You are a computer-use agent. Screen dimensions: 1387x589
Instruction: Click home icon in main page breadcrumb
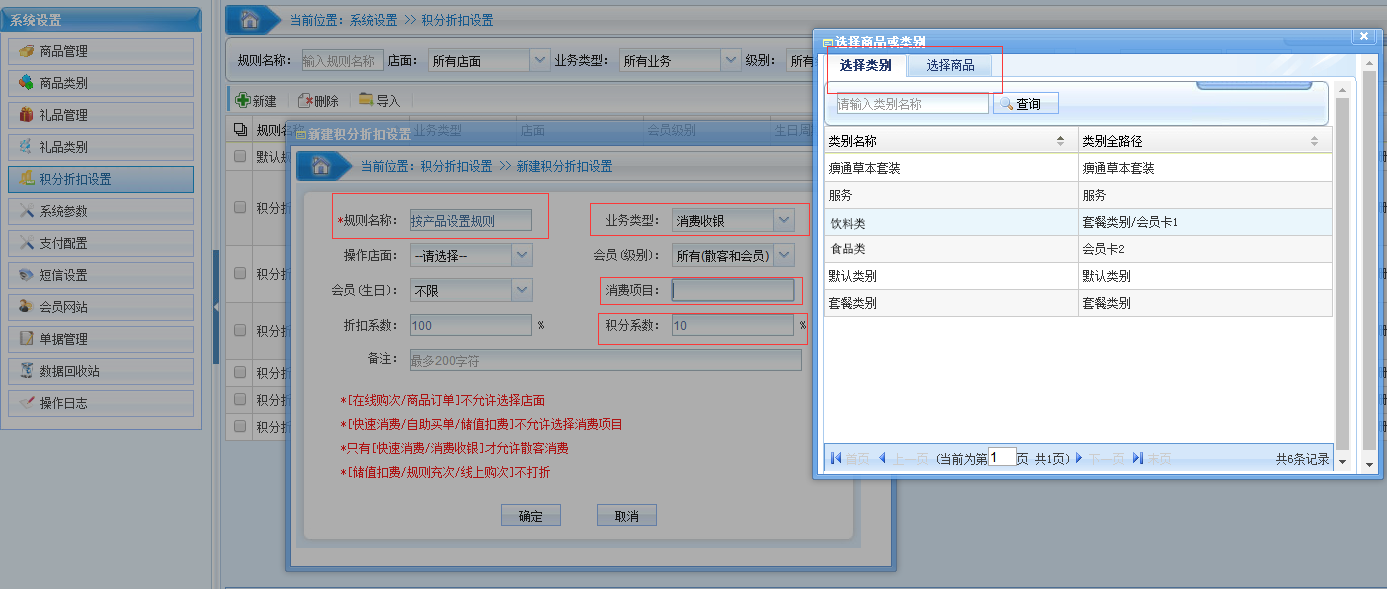251,20
